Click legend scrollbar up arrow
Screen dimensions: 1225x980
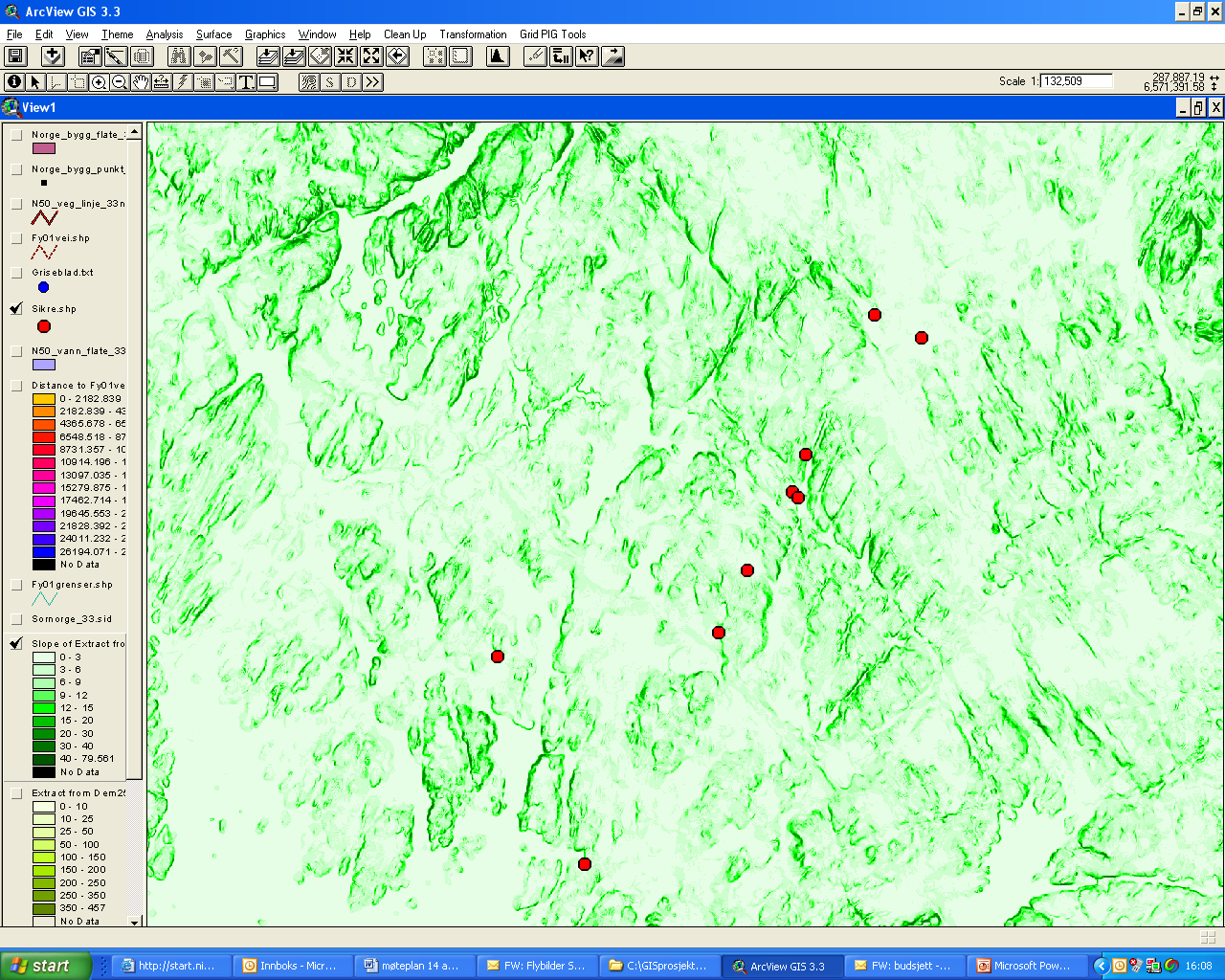click(135, 131)
